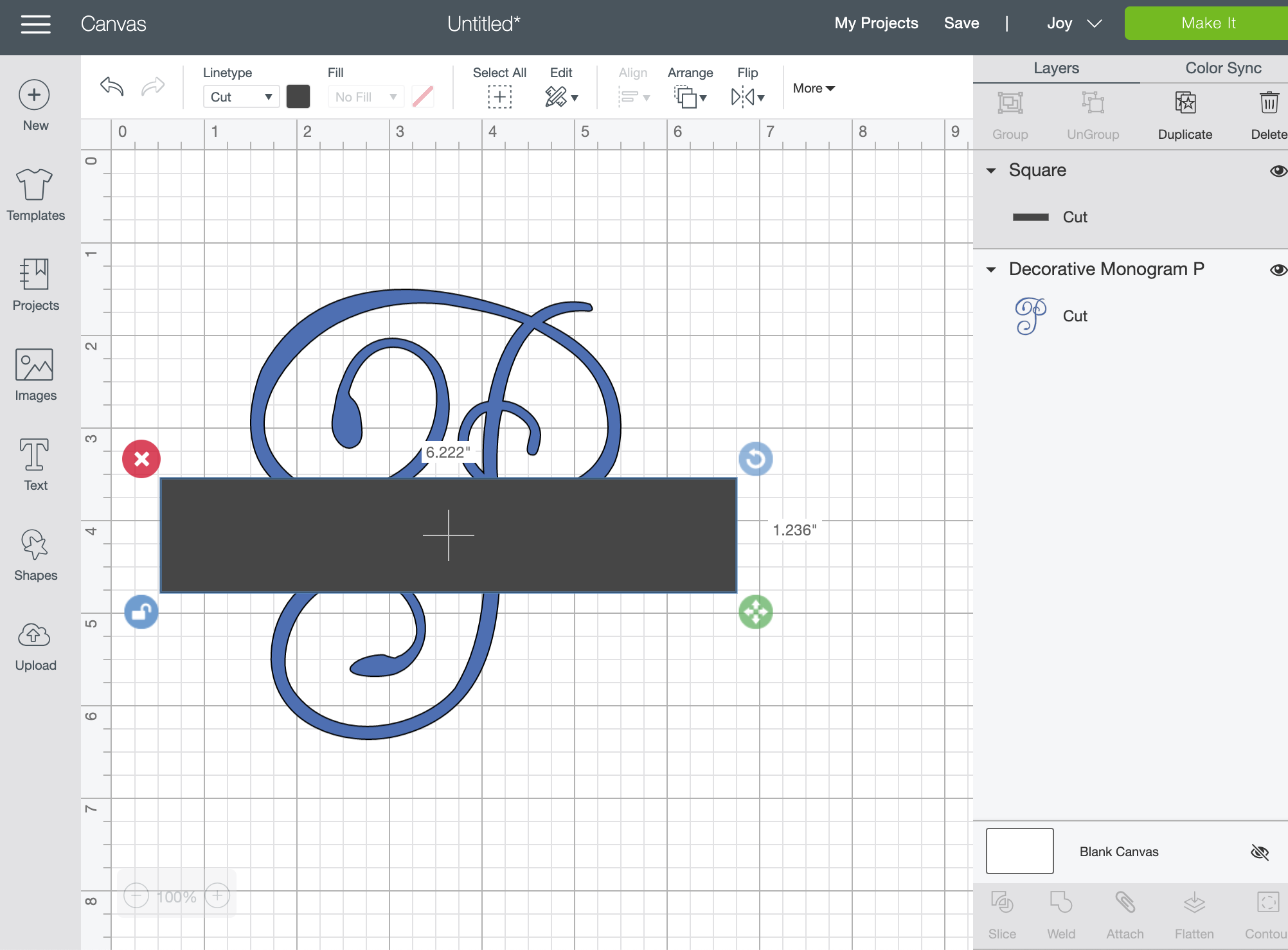This screenshot has height=950, width=1288.
Task: Click the Duplicate layer icon
Action: (x=1185, y=103)
